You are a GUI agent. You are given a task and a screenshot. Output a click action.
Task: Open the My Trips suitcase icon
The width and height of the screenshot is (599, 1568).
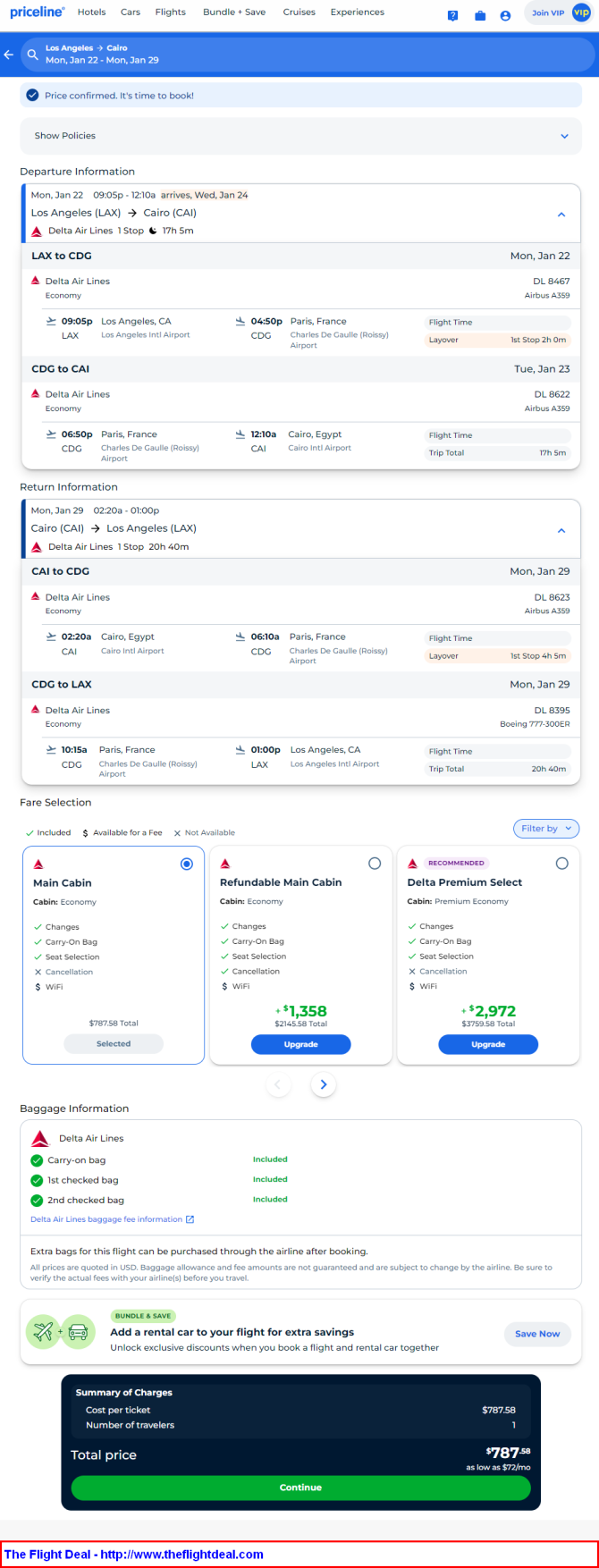pyautogui.click(x=480, y=15)
